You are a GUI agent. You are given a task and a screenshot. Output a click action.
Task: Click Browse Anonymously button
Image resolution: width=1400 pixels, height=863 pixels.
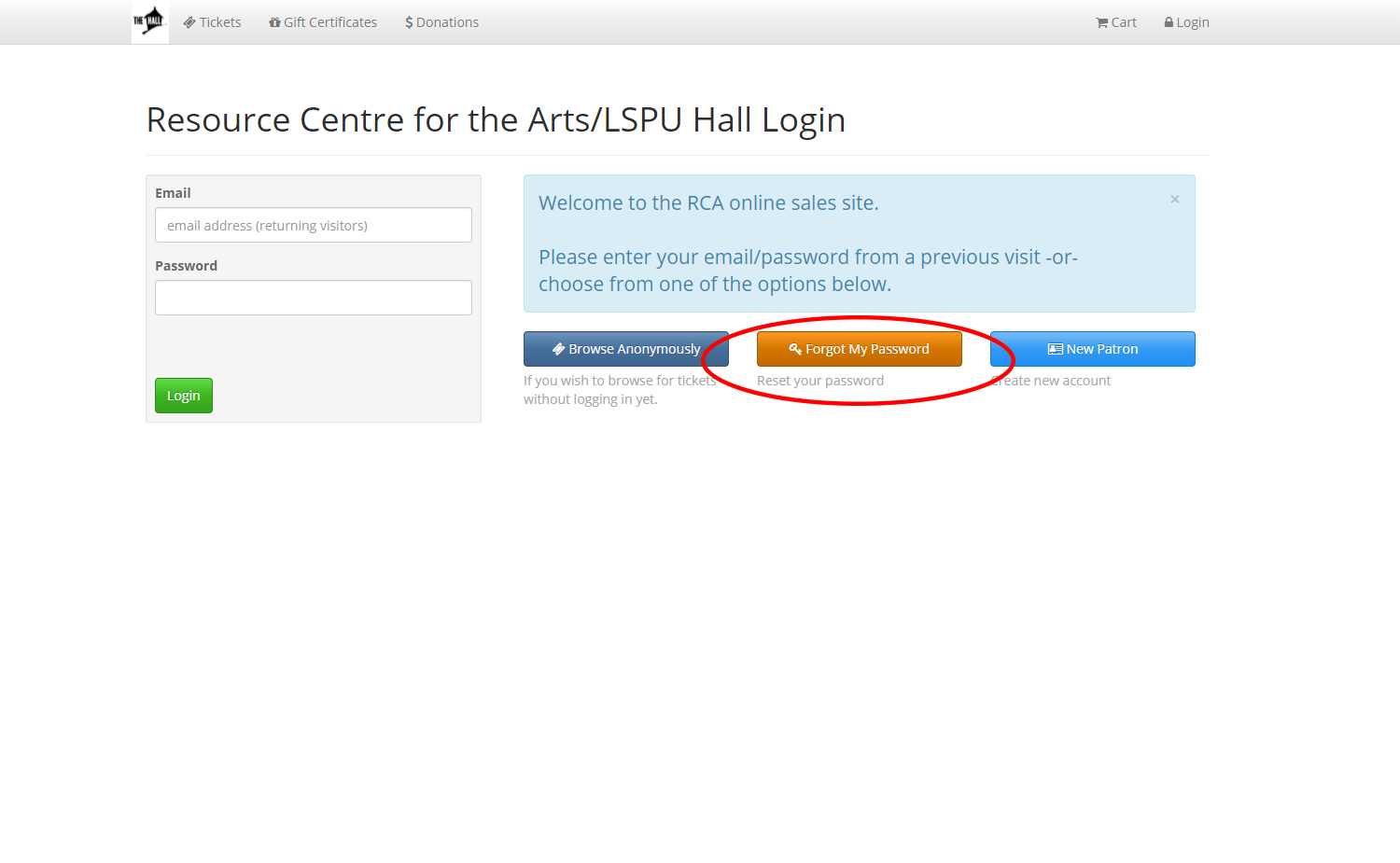626,349
